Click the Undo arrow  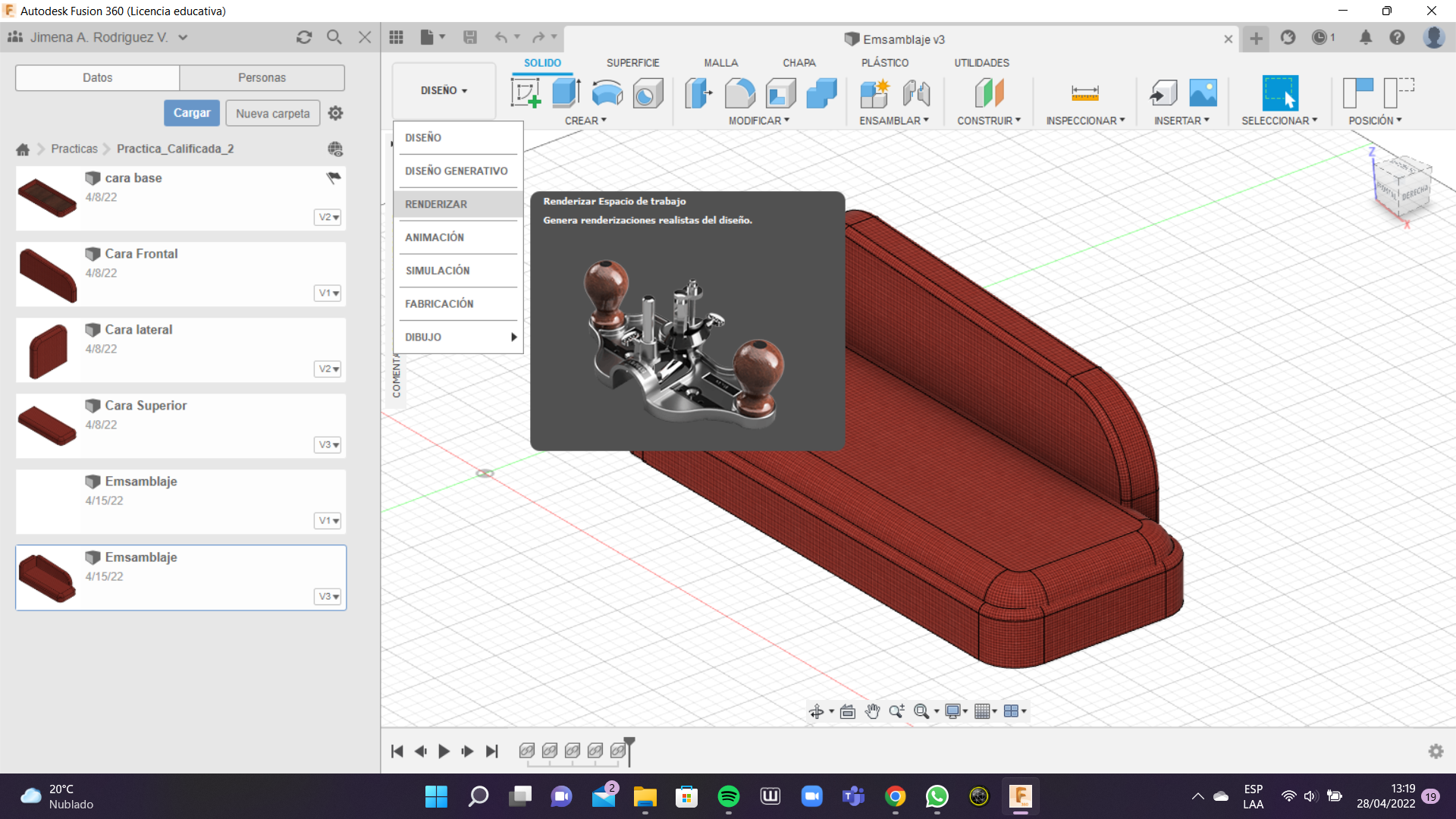pyautogui.click(x=500, y=37)
